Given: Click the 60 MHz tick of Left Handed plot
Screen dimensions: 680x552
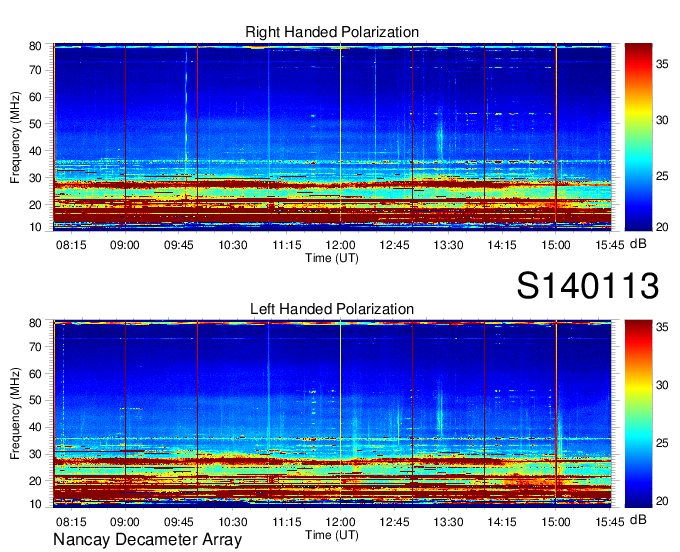Looking at the screenshot, I should tap(35, 374).
